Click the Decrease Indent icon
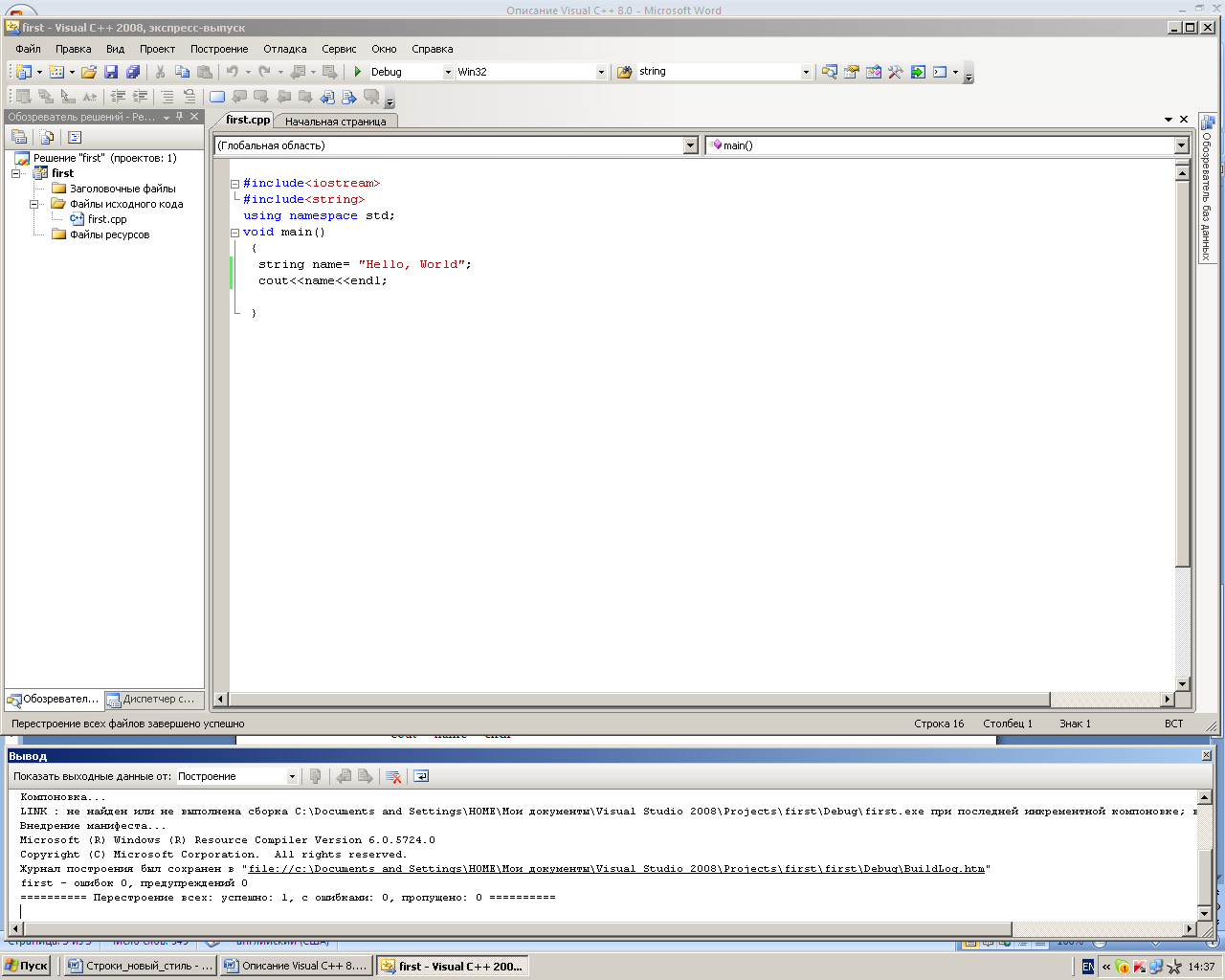Viewport: 1225px width, 980px height. pos(119,97)
